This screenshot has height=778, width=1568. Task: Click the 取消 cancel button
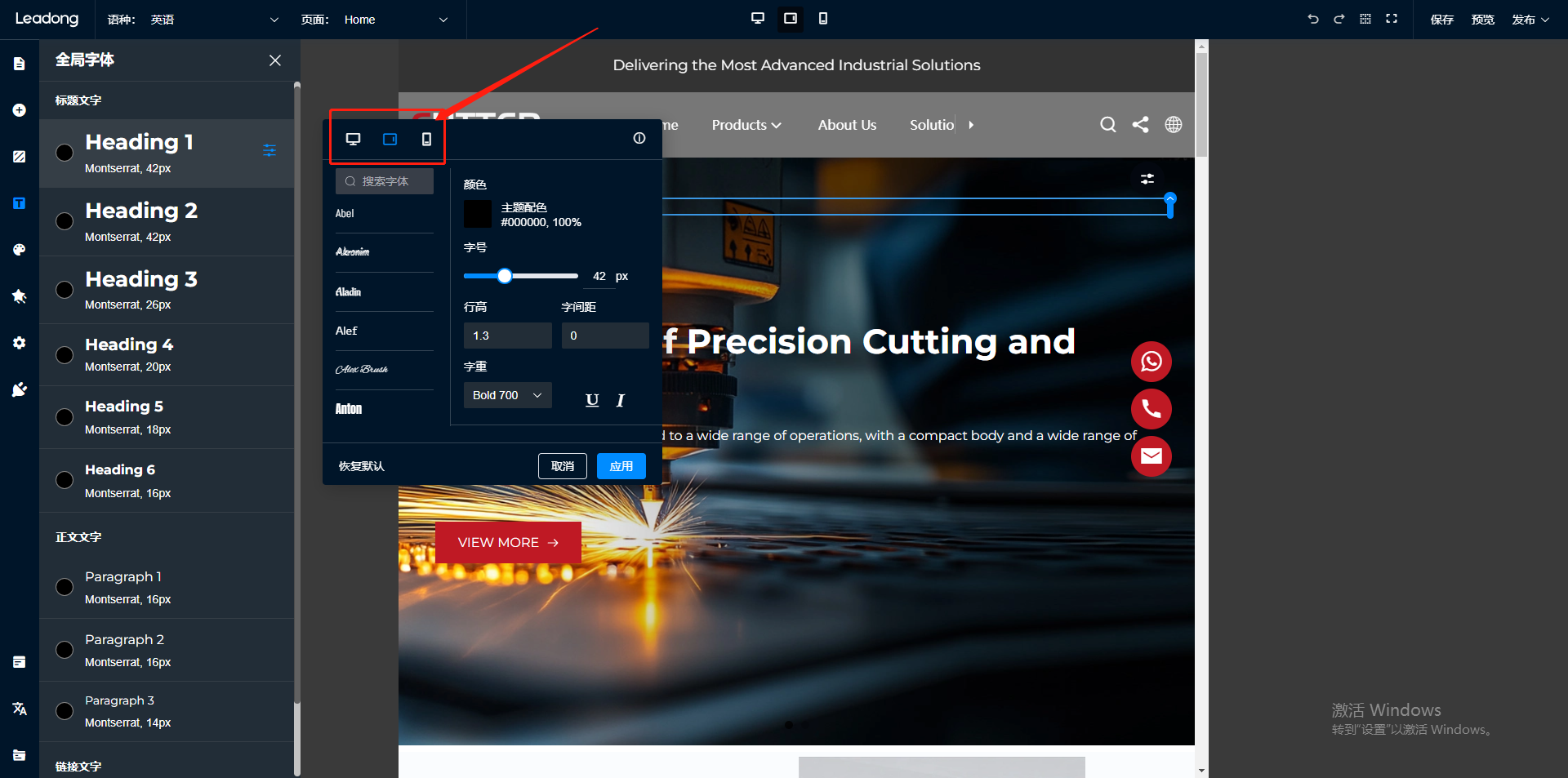click(x=562, y=466)
